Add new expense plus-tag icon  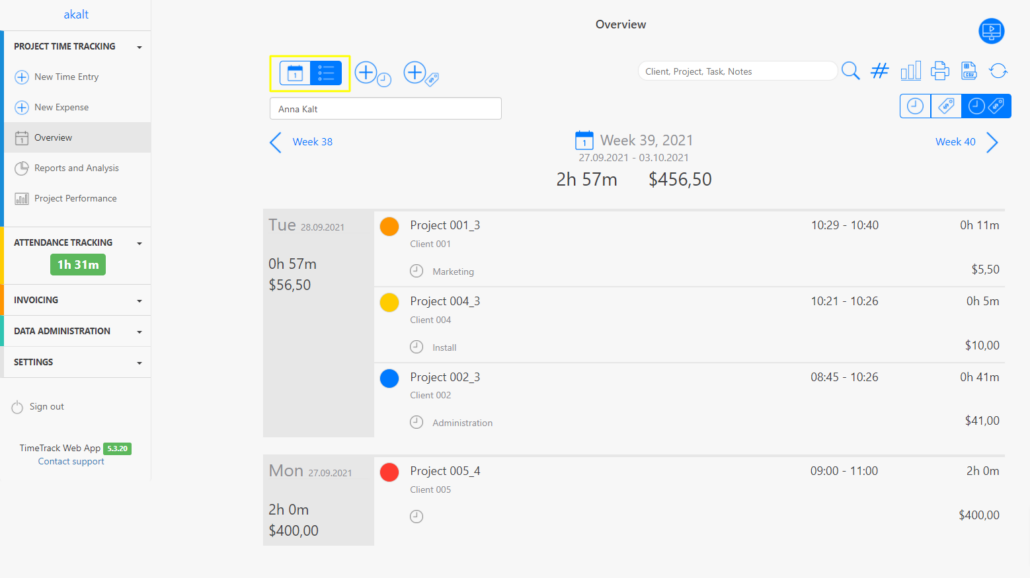point(421,73)
